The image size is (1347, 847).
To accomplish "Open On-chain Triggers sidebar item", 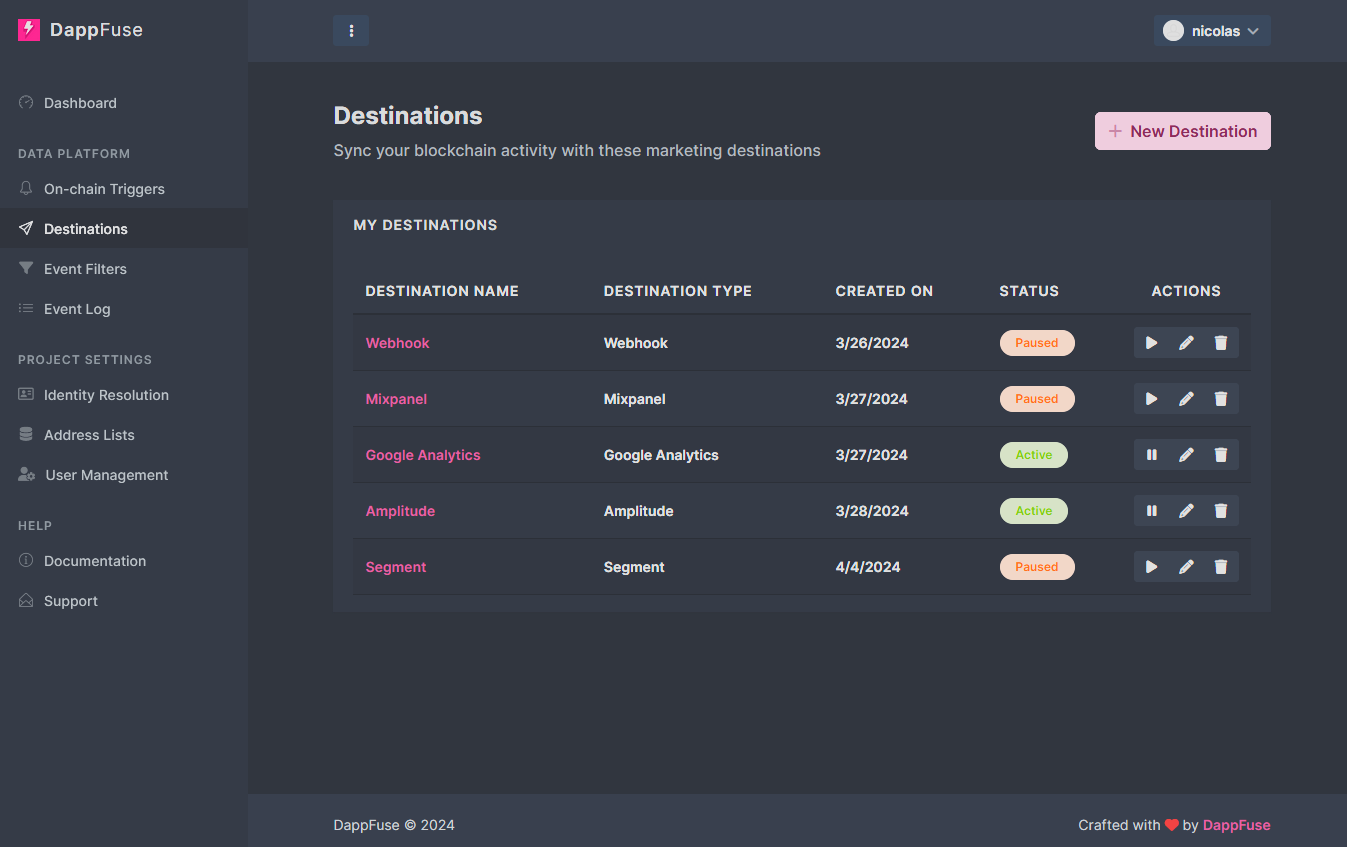I will point(124,189).
